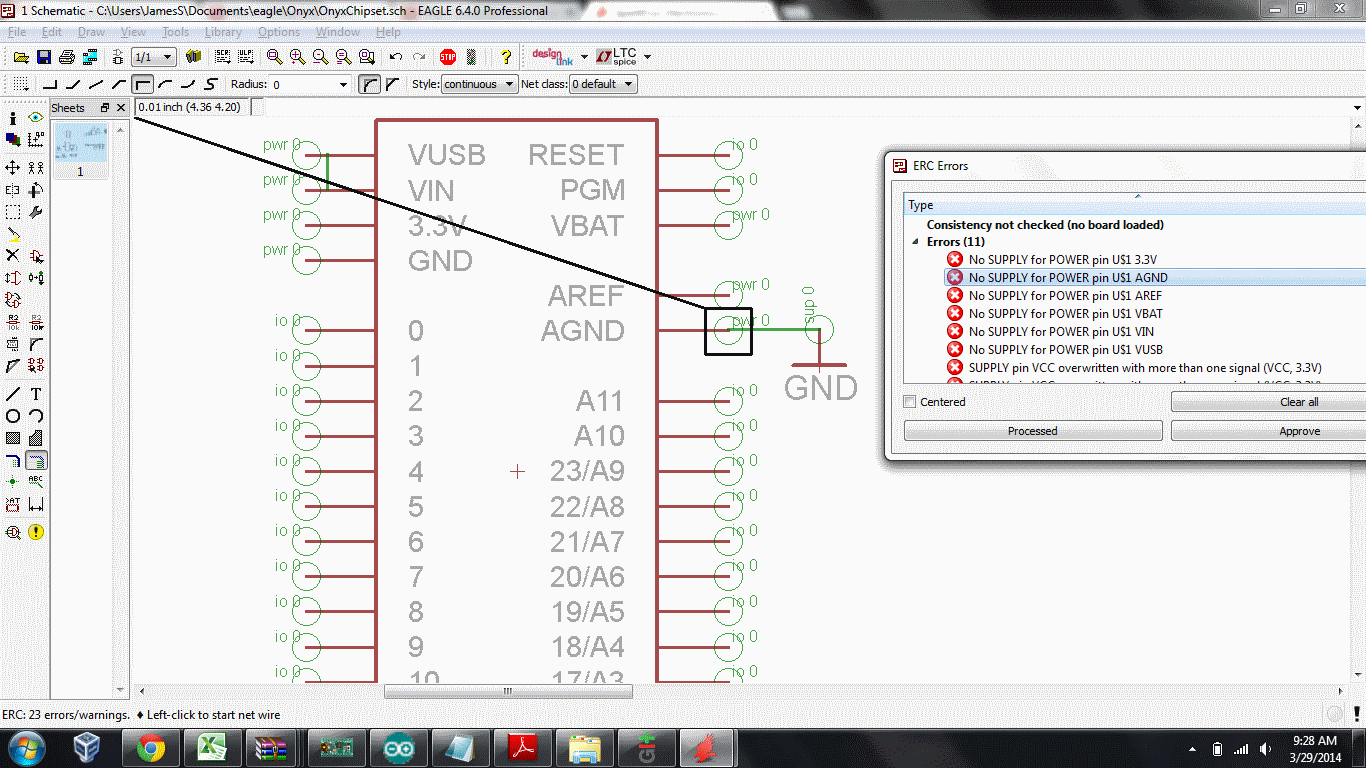The image size is (1366, 768).
Task: Select the Text T tool
Action: [x=36, y=394]
